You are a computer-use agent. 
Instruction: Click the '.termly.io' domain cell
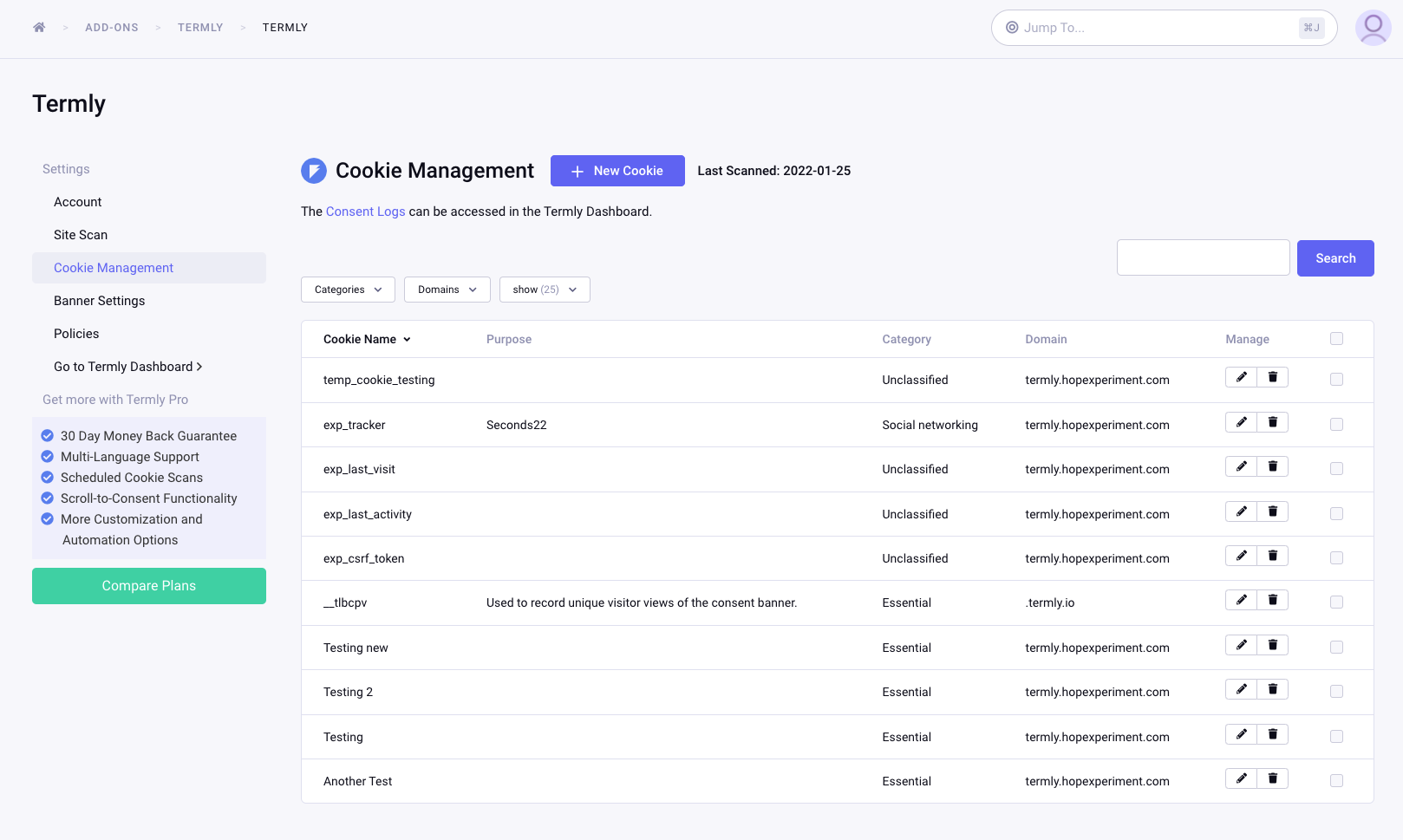click(1050, 602)
